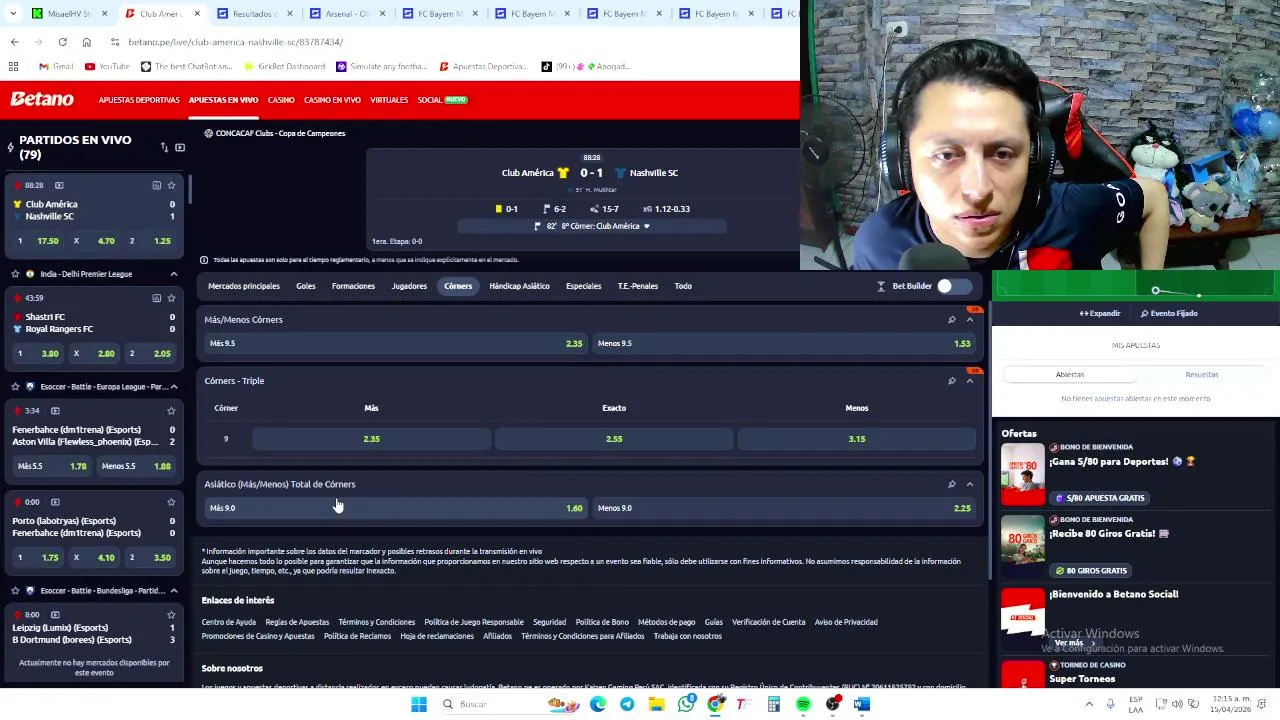Click the Betano logo
Screen dimensions: 1280x720
(42, 99)
